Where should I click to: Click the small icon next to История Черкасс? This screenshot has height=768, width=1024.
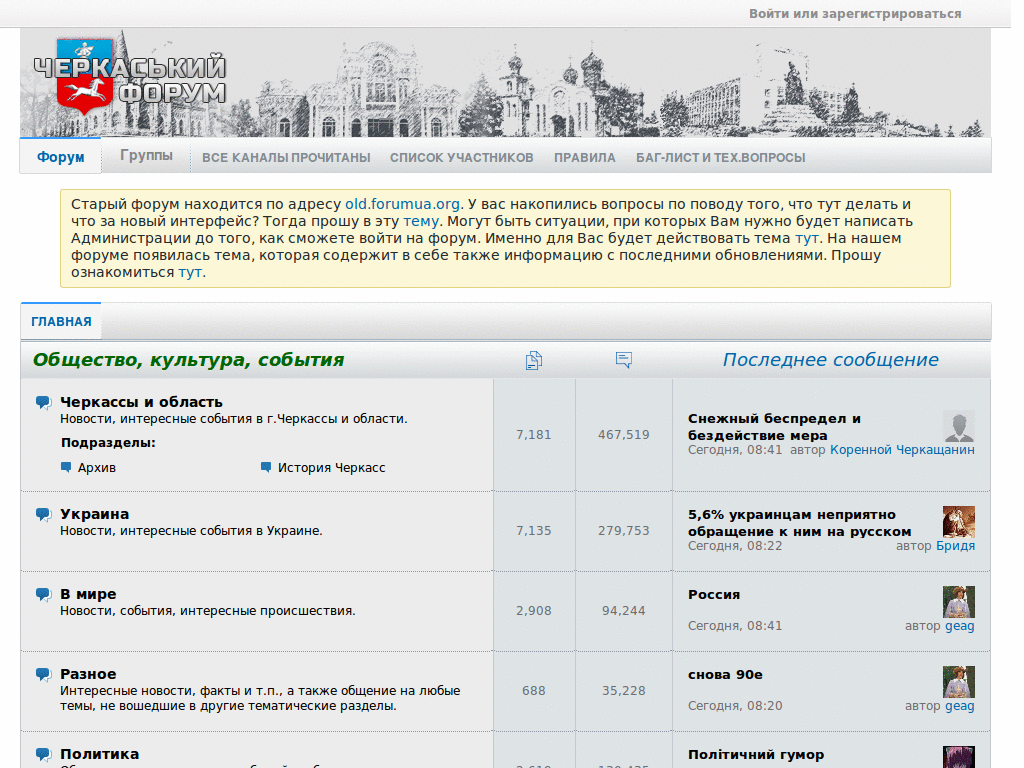[x=266, y=467]
